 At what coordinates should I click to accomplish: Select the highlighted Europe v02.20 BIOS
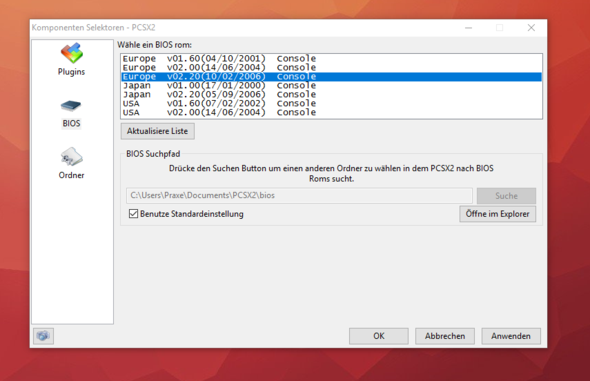tap(331, 77)
